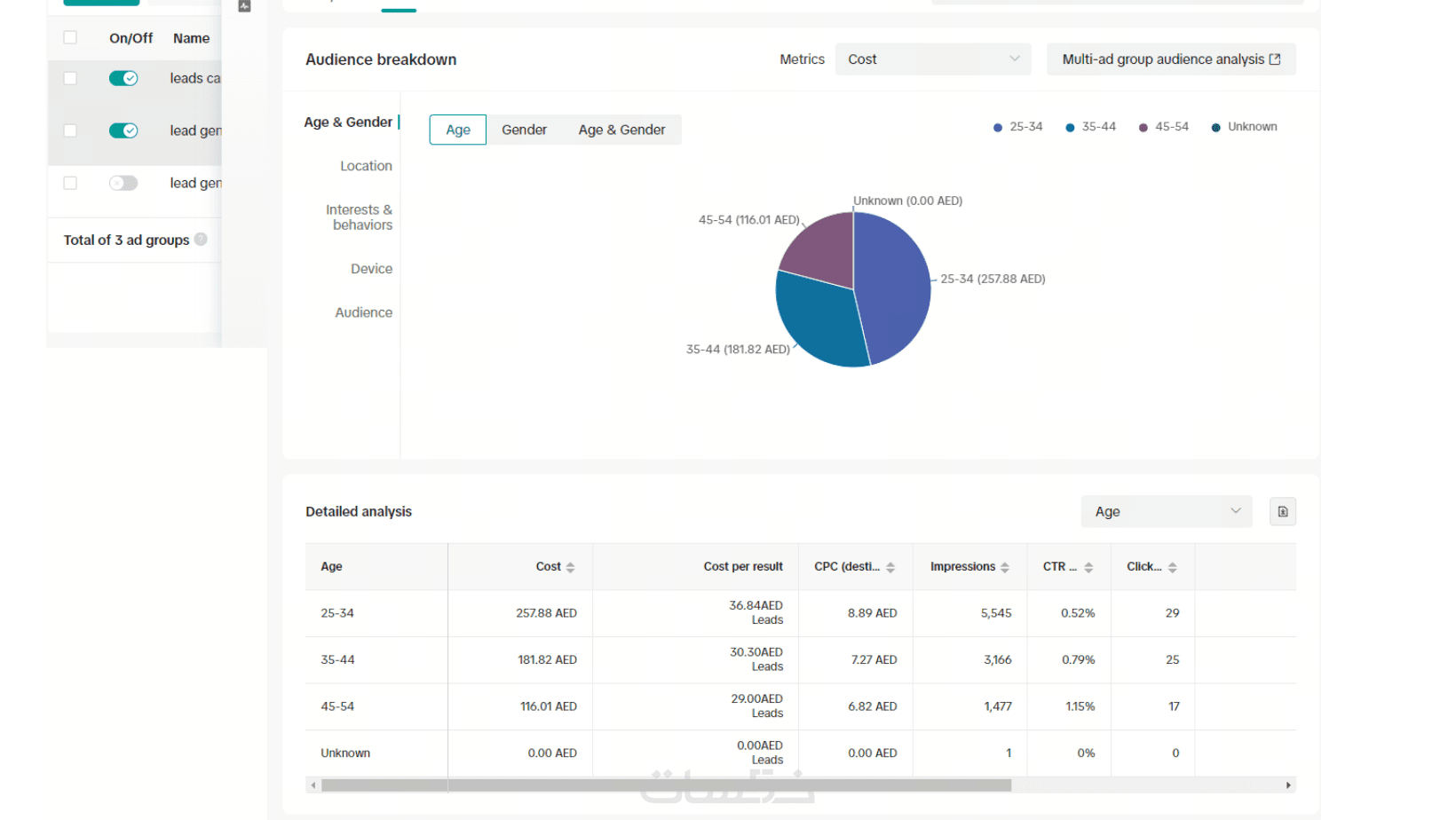Click the 'Cost per result' column header
This screenshot has height=820, width=1456.
coord(743,566)
